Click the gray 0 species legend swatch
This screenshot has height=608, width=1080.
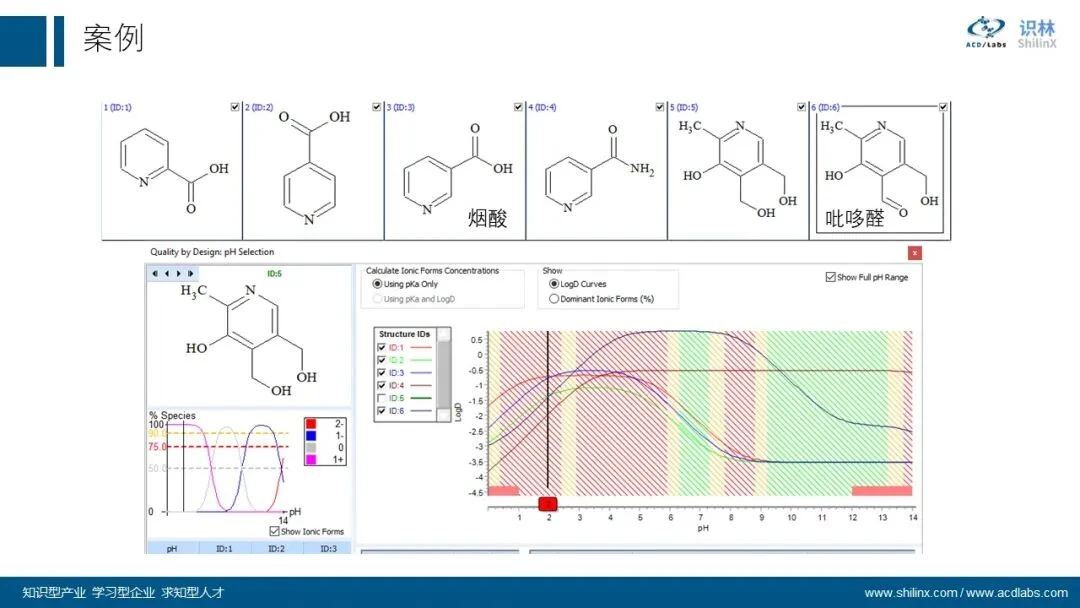(311, 447)
